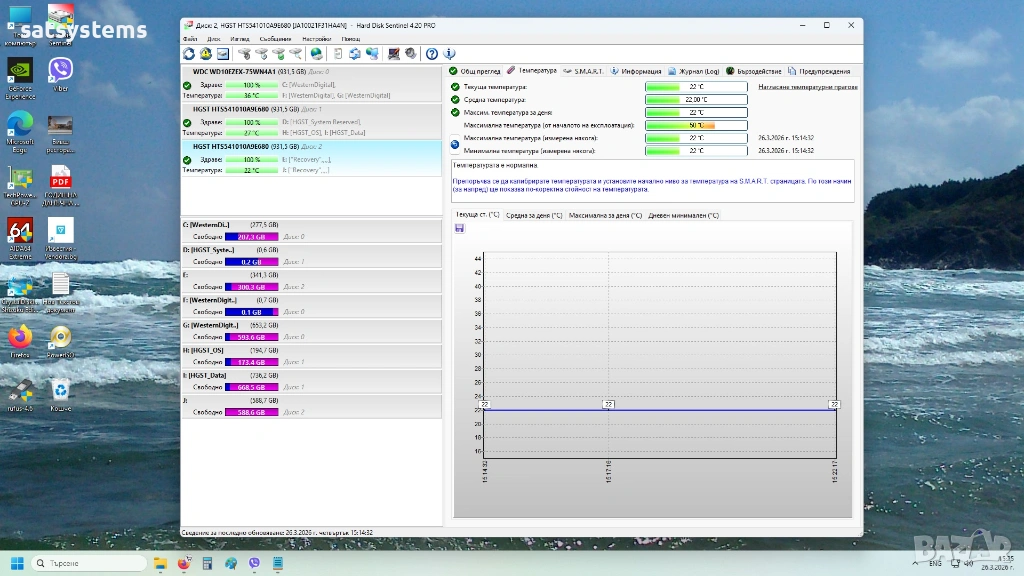The image size is (1024, 576).
Task: Open the Информация tab
Action: coord(640,71)
